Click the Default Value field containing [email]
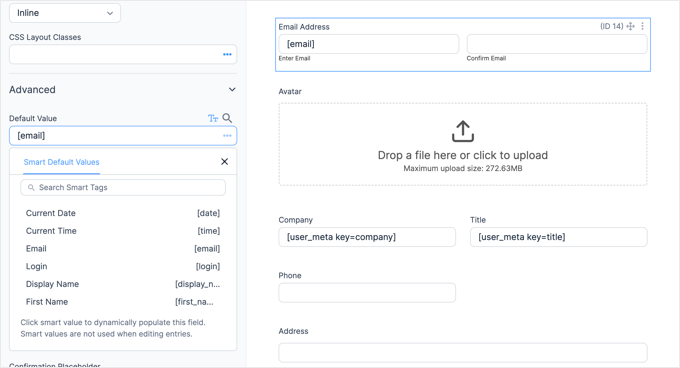This screenshot has width=680, height=368. click(x=123, y=136)
